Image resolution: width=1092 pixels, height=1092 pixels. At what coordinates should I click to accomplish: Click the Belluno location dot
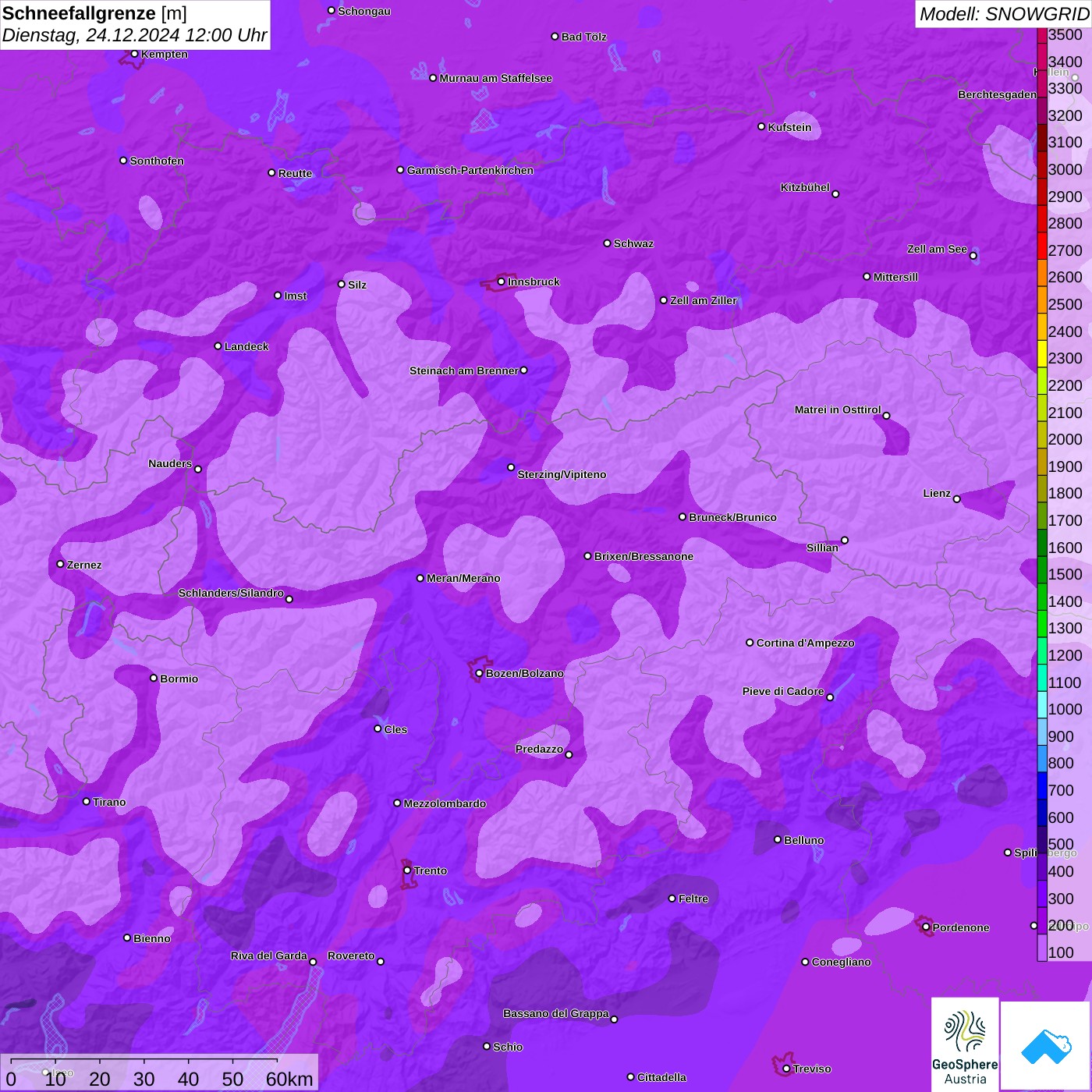click(x=778, y=839)
